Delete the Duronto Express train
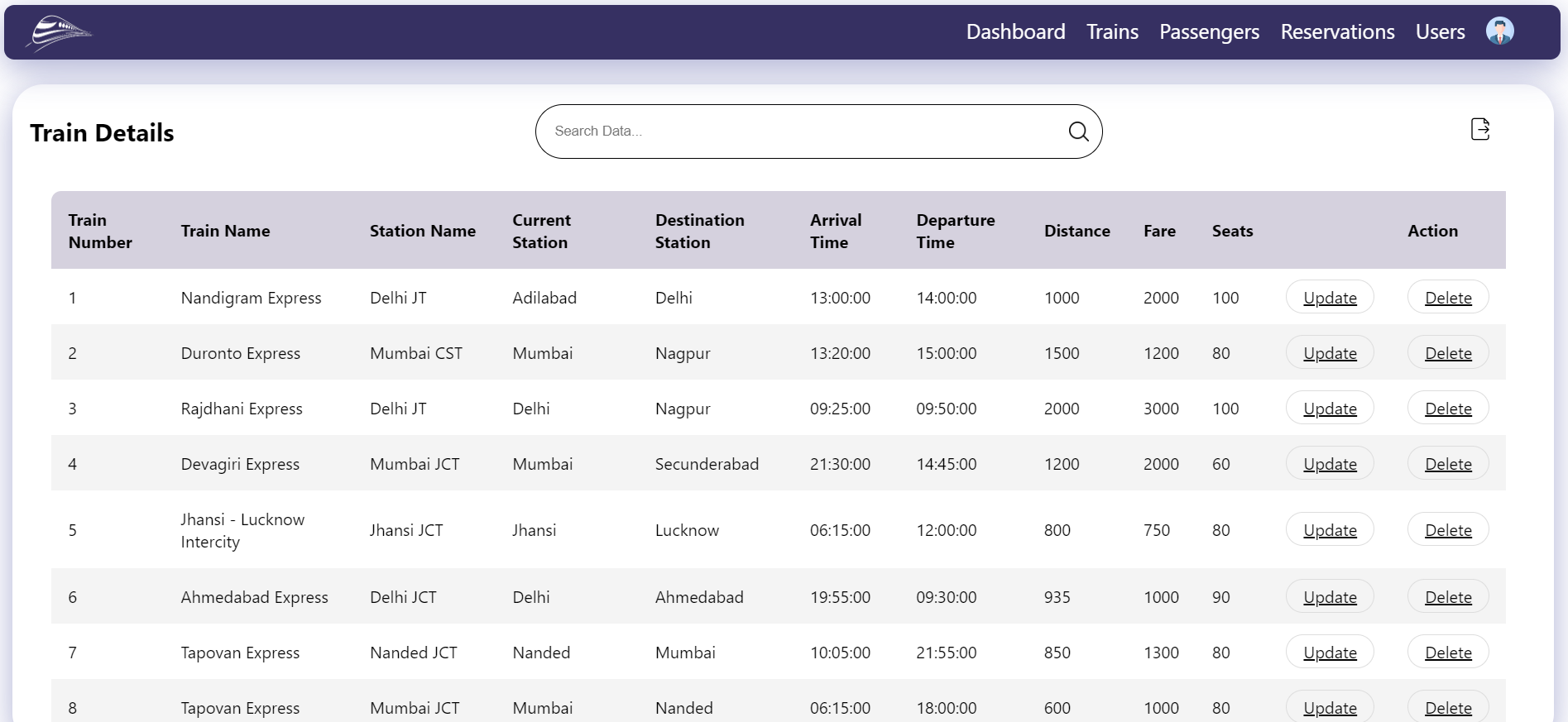This screenshot has height=722, width=1568. (x=1448, y=353)
